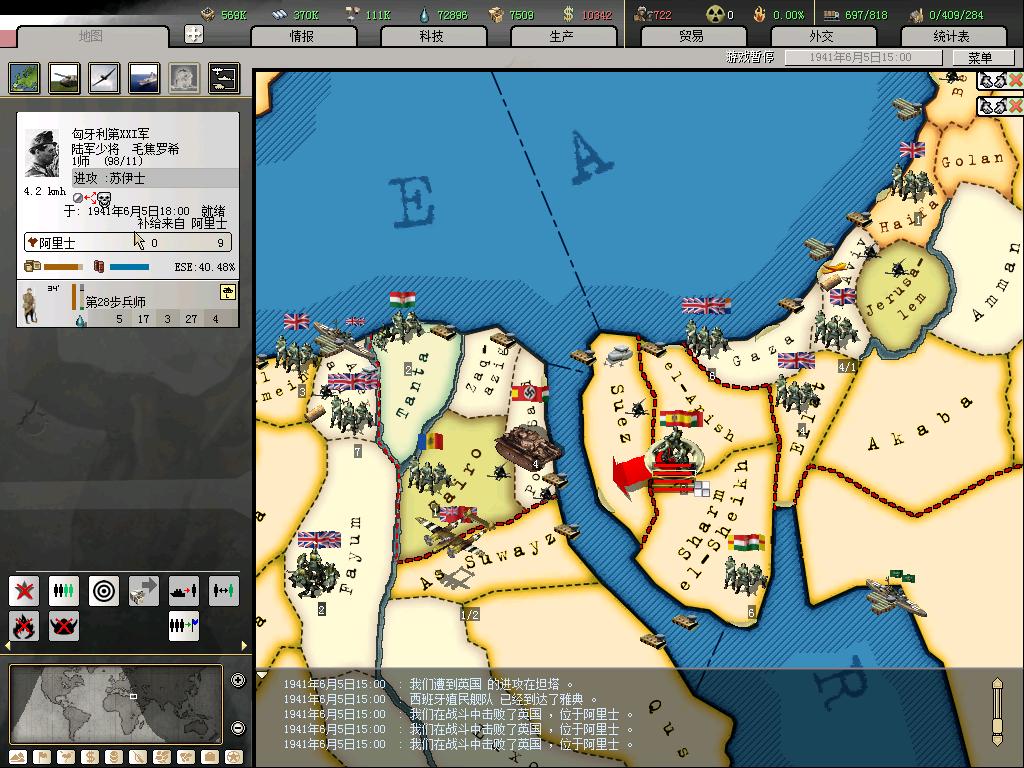Select terrain map mode mountain icon

coord(18,757)
